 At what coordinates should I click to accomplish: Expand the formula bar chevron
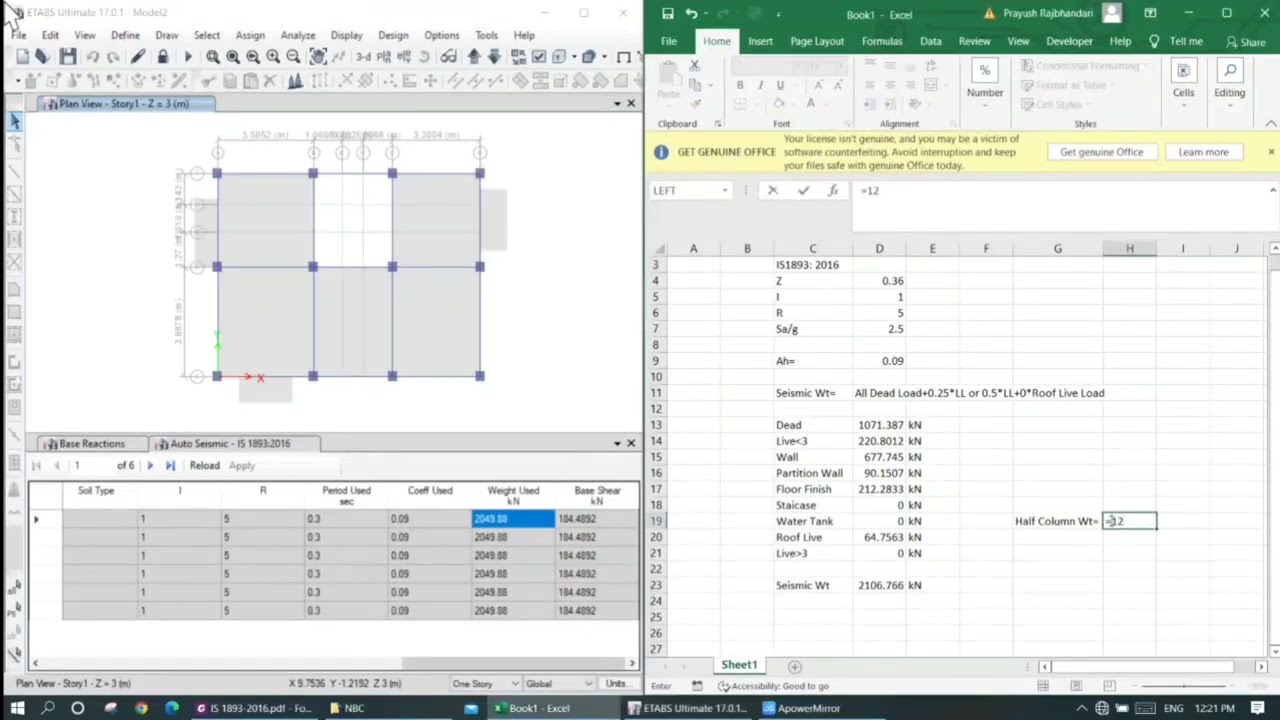pyautogui.click(x=1272, y=190)
